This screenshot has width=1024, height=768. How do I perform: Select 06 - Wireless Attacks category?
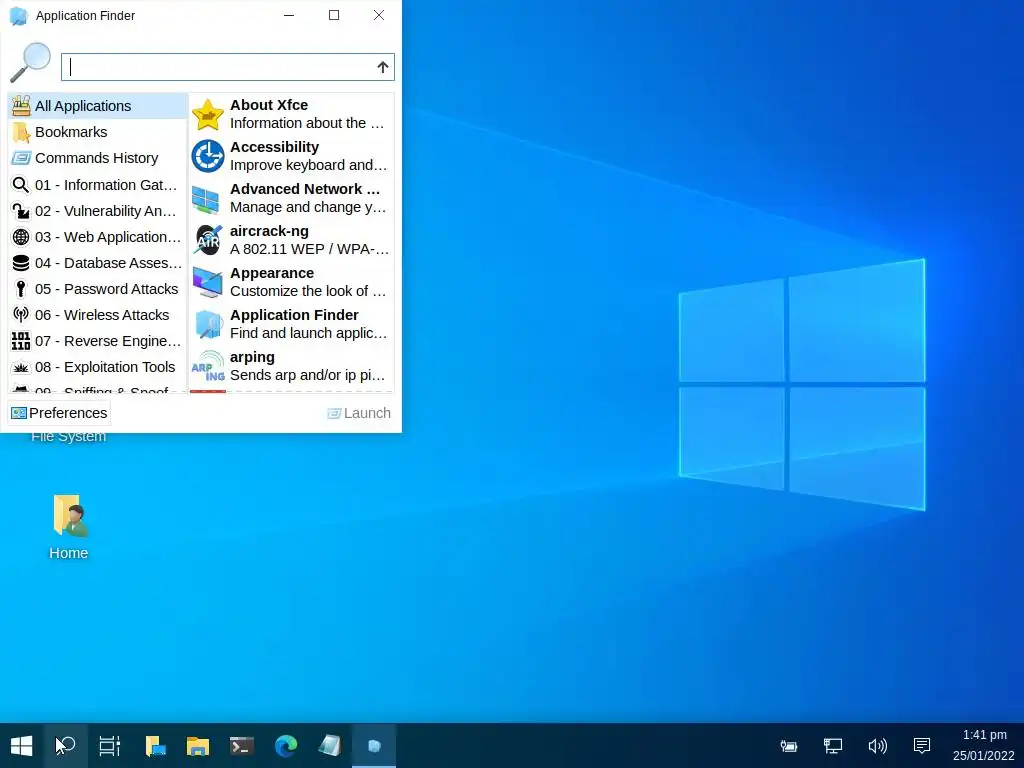tap(98, 315)
